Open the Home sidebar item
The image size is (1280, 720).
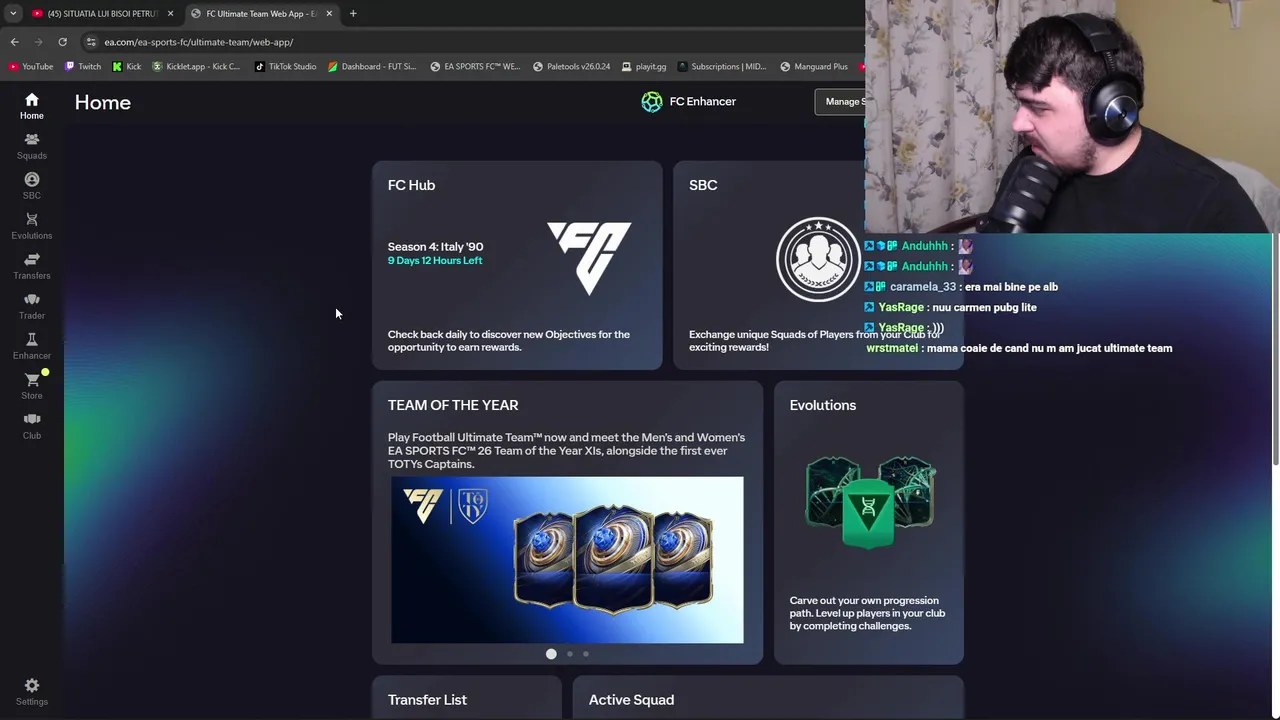[x=32, y=105]
